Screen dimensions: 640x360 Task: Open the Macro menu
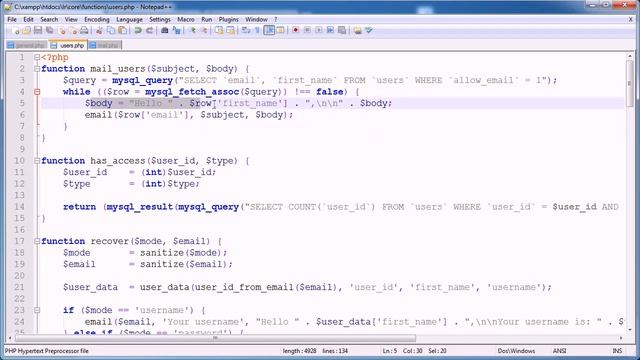(x=186, y=19)
